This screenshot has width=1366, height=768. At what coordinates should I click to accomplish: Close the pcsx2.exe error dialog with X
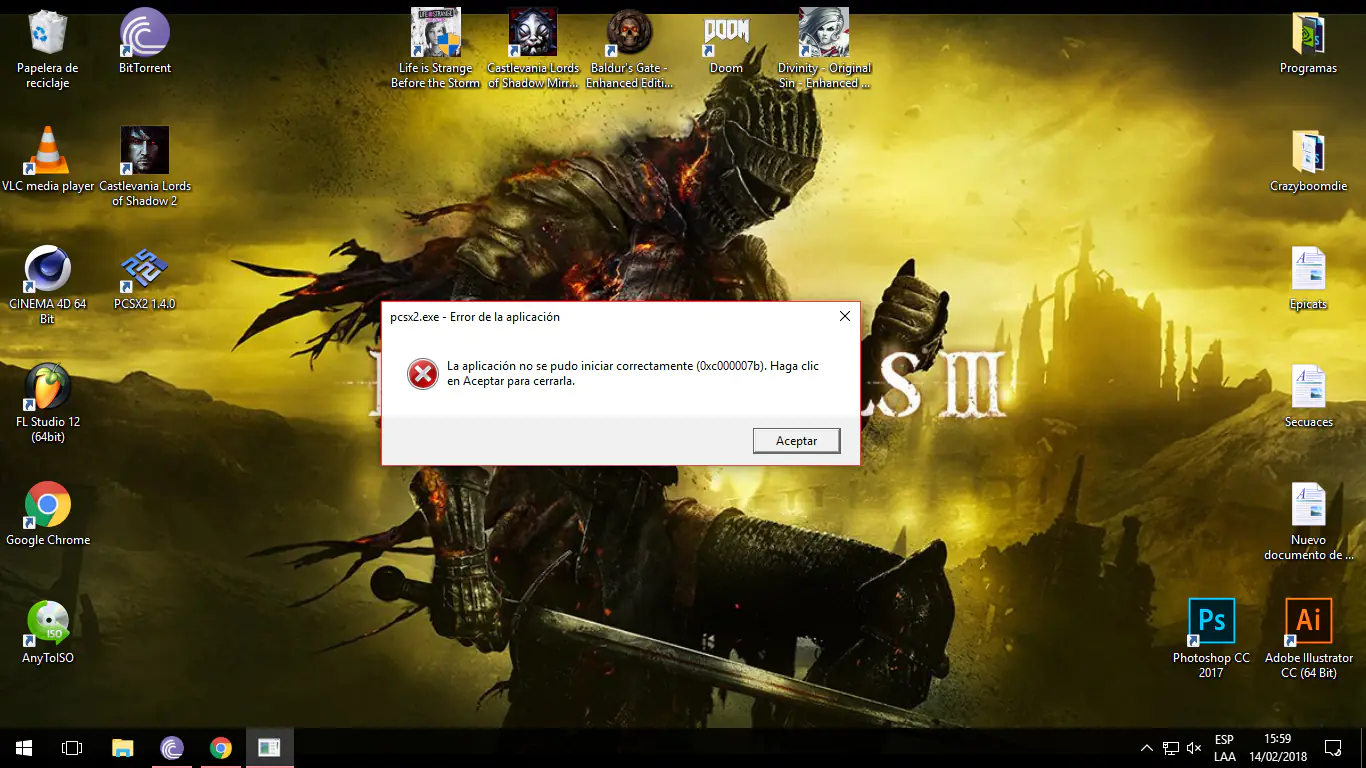(x=845, y=317)
